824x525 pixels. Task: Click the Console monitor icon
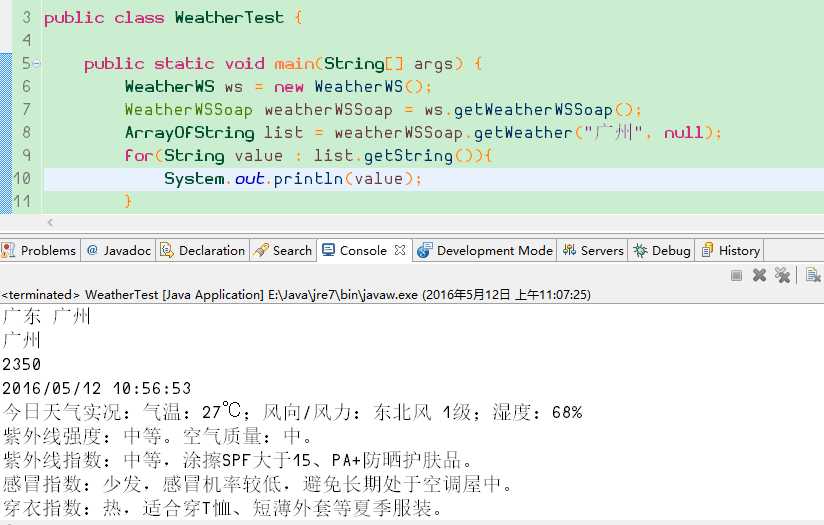click(x=328, y=250)
